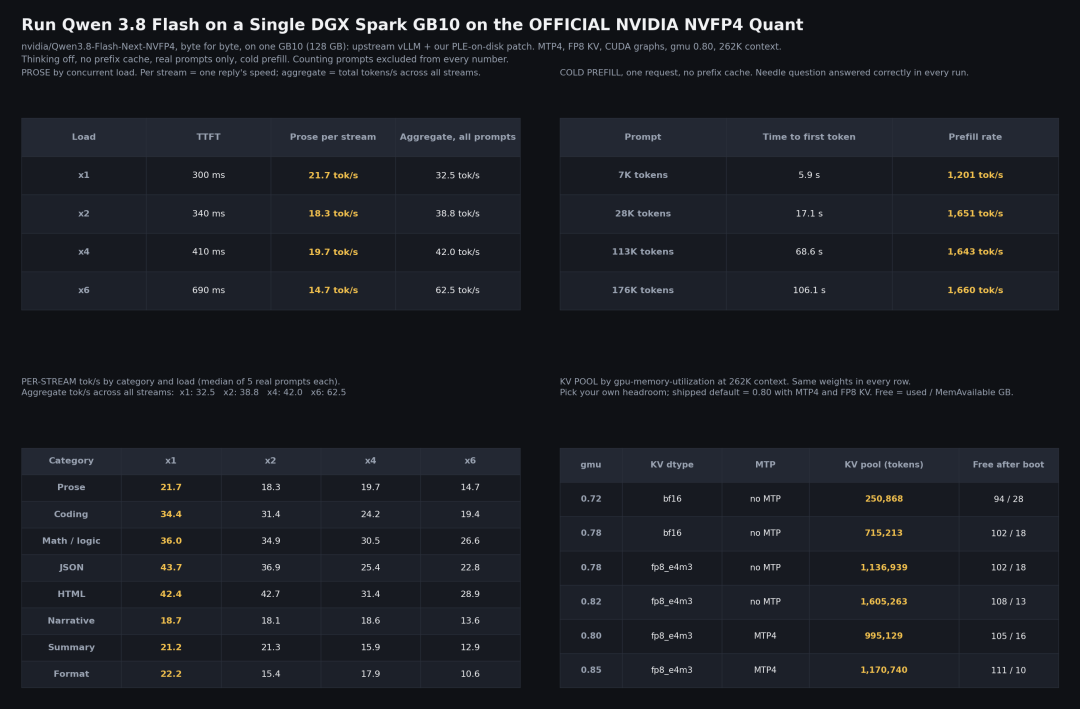This screenshot has width=1080, height=709.
Task: Click the "340 ms" TTFT value
Action: point(208,214)
